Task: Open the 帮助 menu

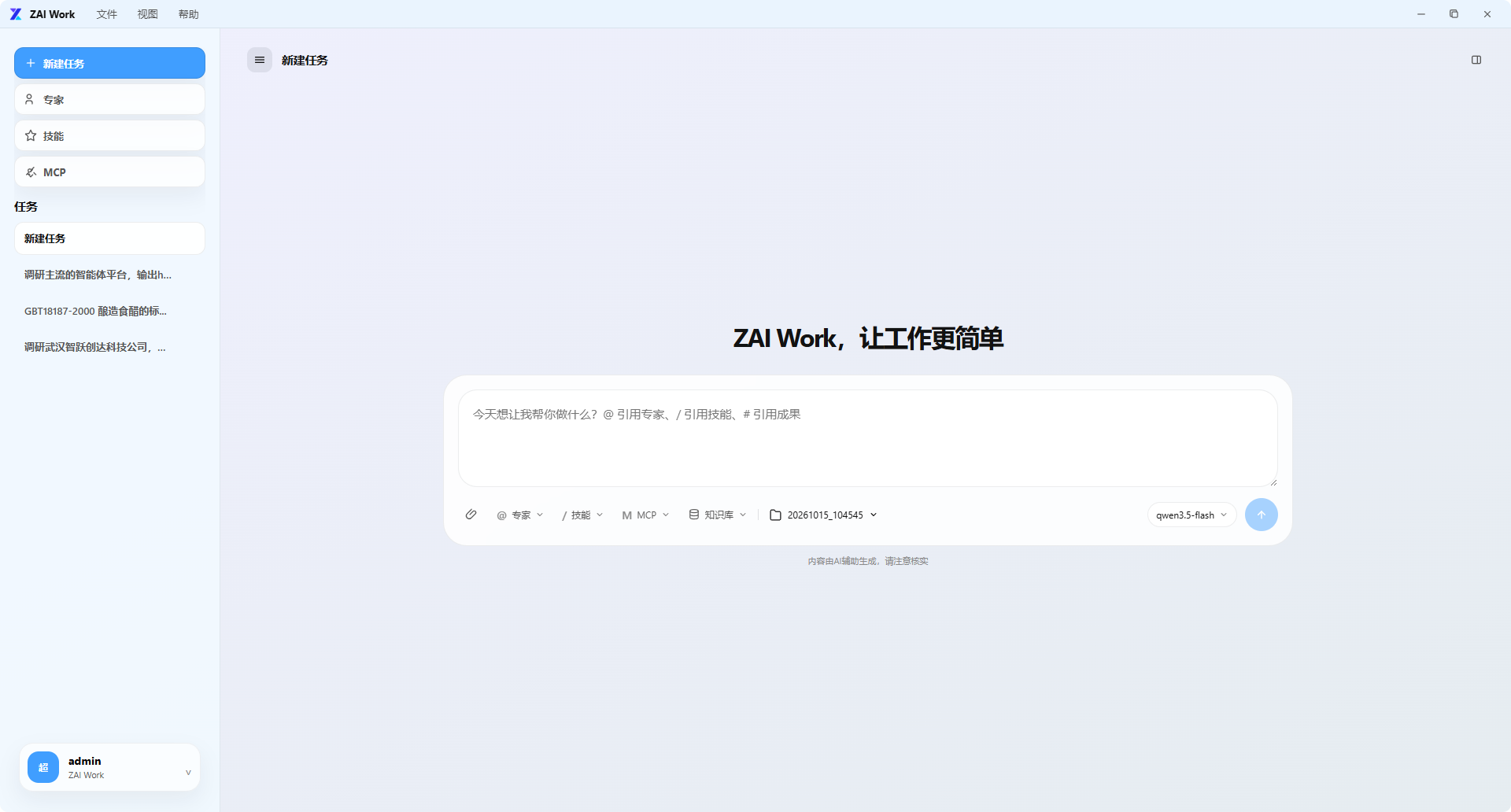Action: pyautogui.click(x=189, y=14)
